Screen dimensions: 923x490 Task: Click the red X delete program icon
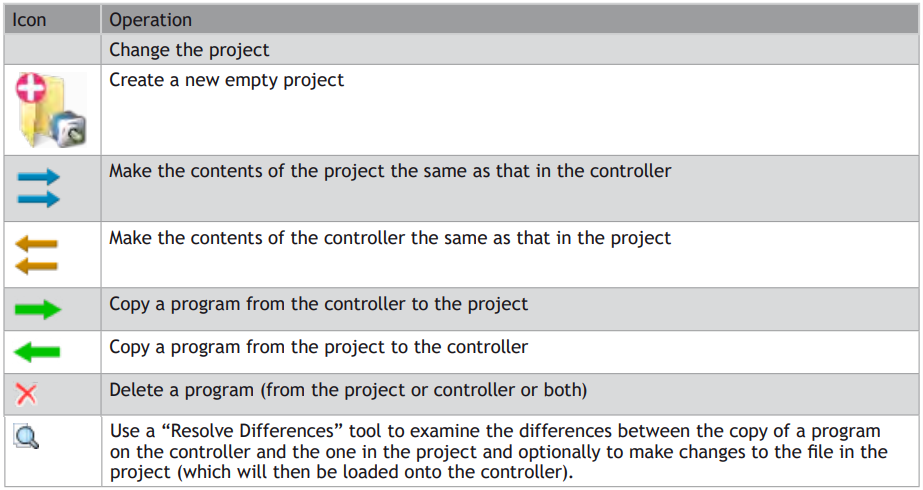(26, 394)
